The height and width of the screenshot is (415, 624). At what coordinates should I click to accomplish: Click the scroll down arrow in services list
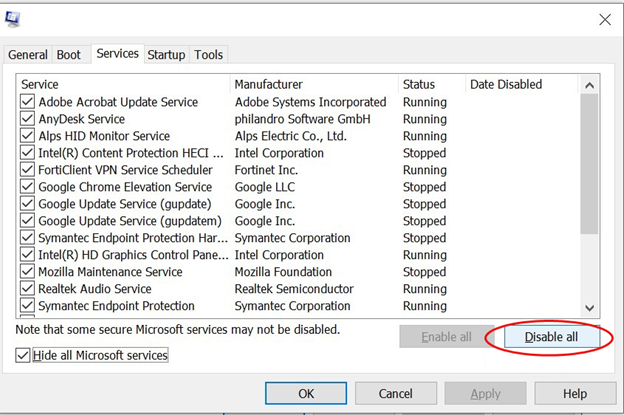(589, 308)
